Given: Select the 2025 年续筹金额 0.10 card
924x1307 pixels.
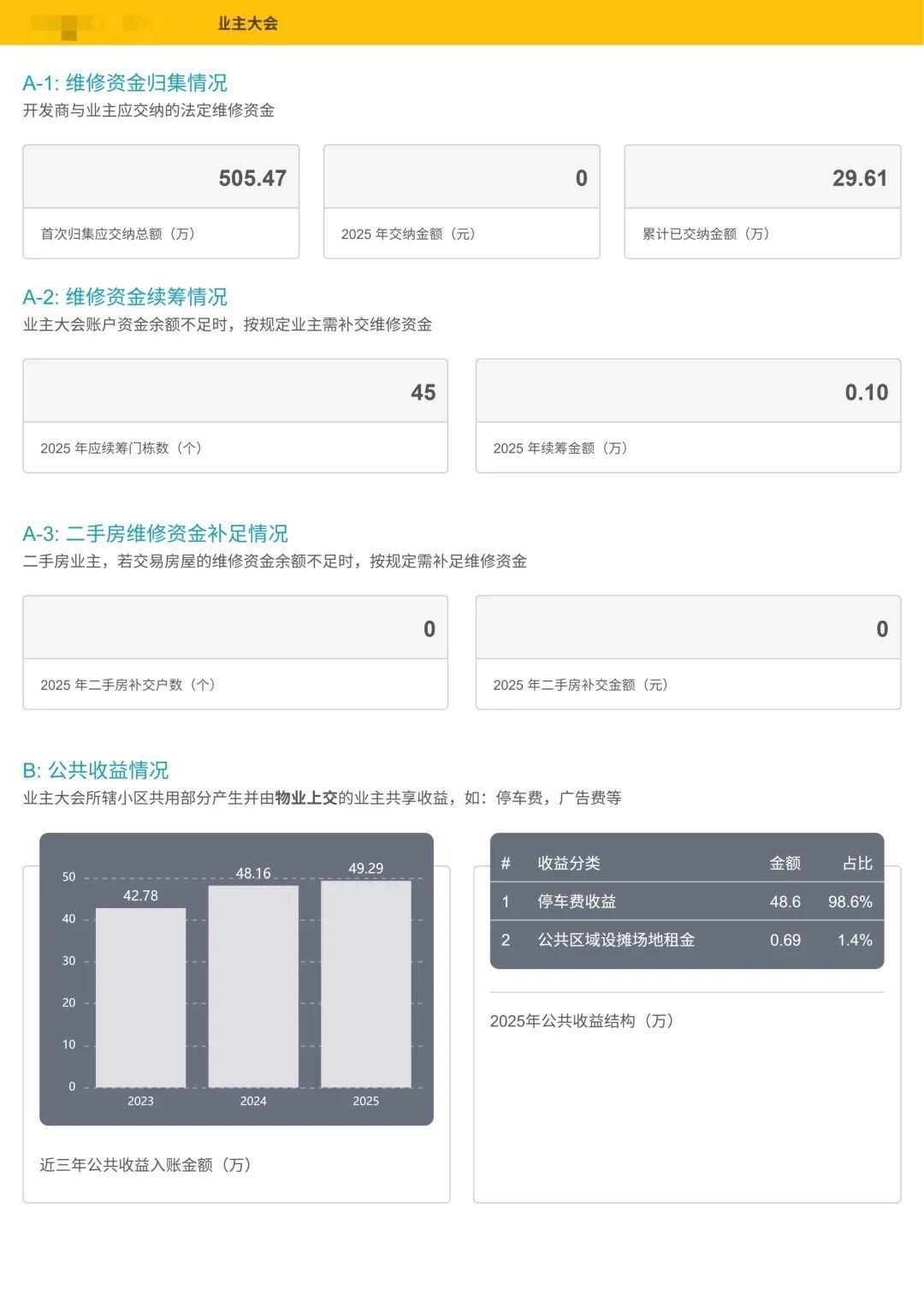Looking at the screenshot, I should 688,415.
